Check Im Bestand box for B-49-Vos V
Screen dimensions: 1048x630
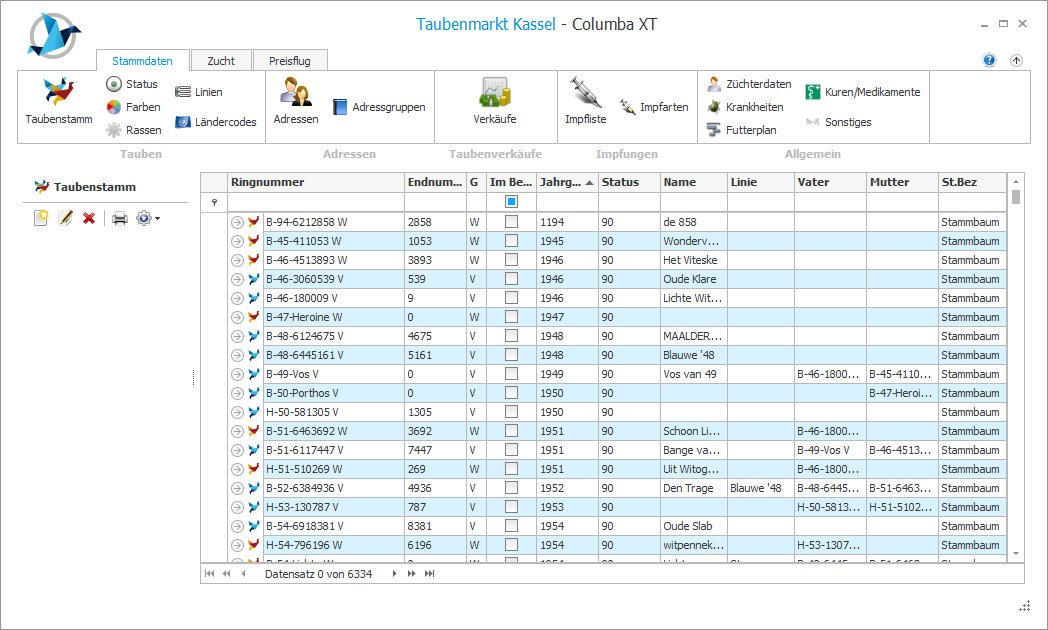(x=511, y=374)
